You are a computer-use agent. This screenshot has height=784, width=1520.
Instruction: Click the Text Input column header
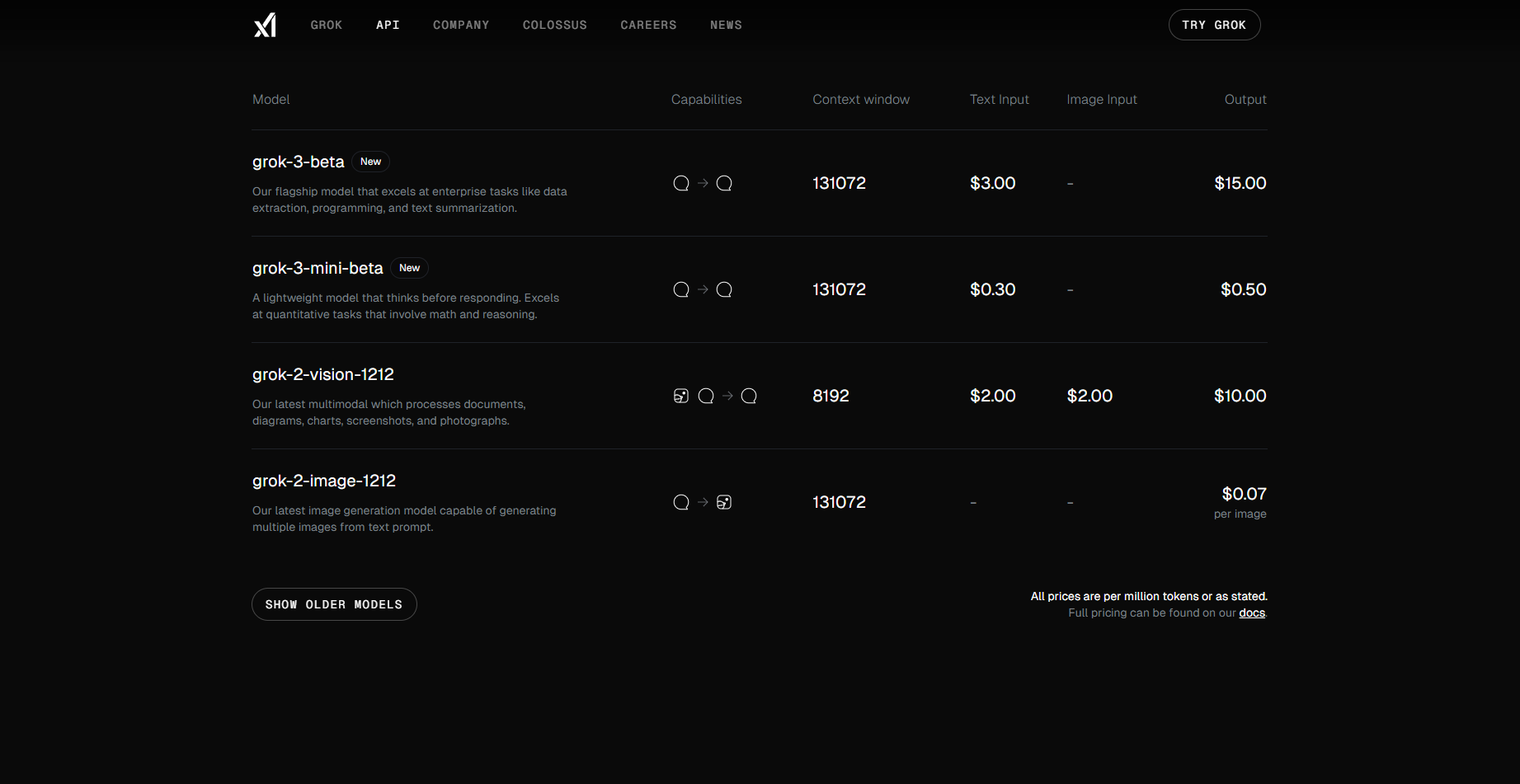point(1000,99)
